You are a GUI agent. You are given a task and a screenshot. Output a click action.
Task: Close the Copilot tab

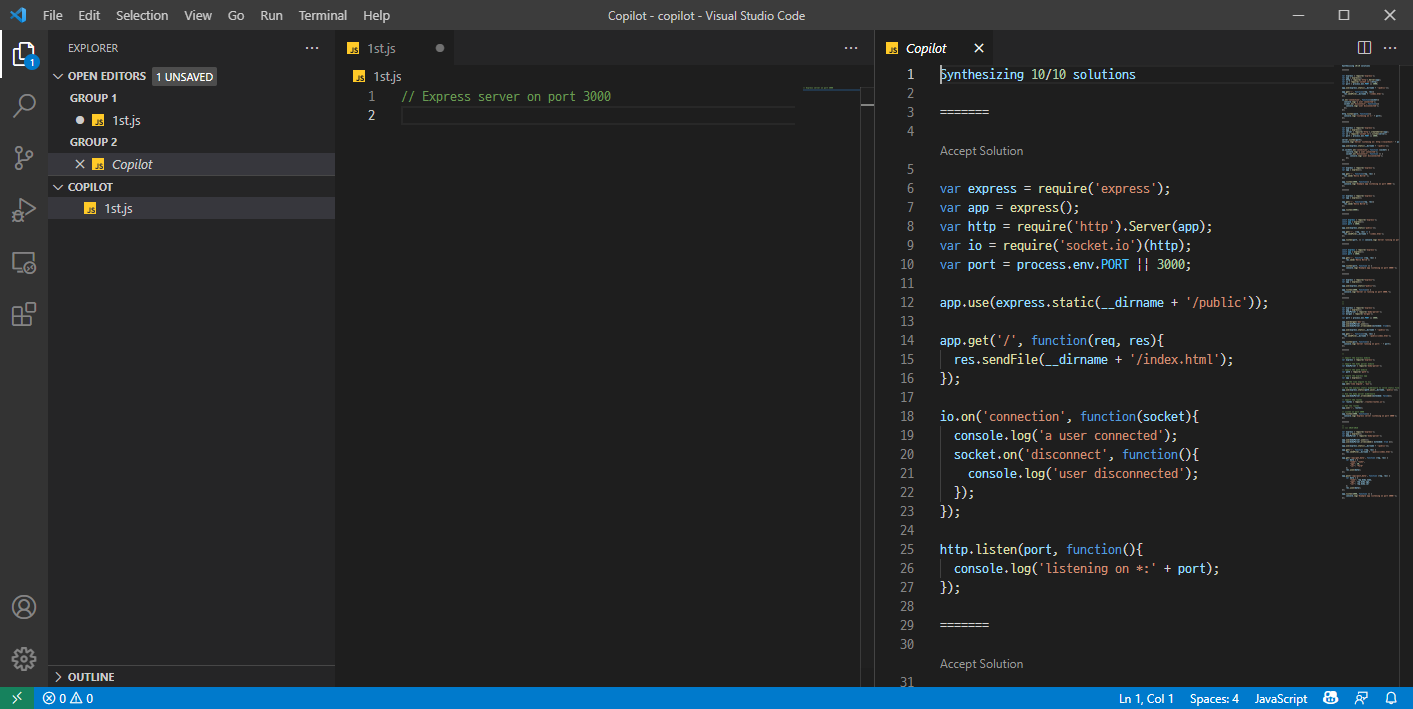[979, 48]
